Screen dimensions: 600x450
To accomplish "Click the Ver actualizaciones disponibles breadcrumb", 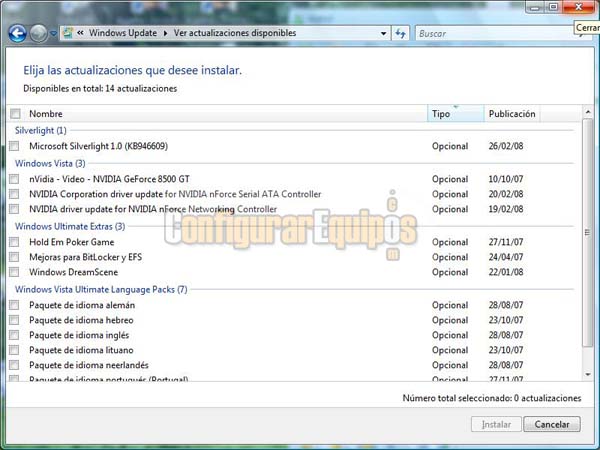I will 235,33.
